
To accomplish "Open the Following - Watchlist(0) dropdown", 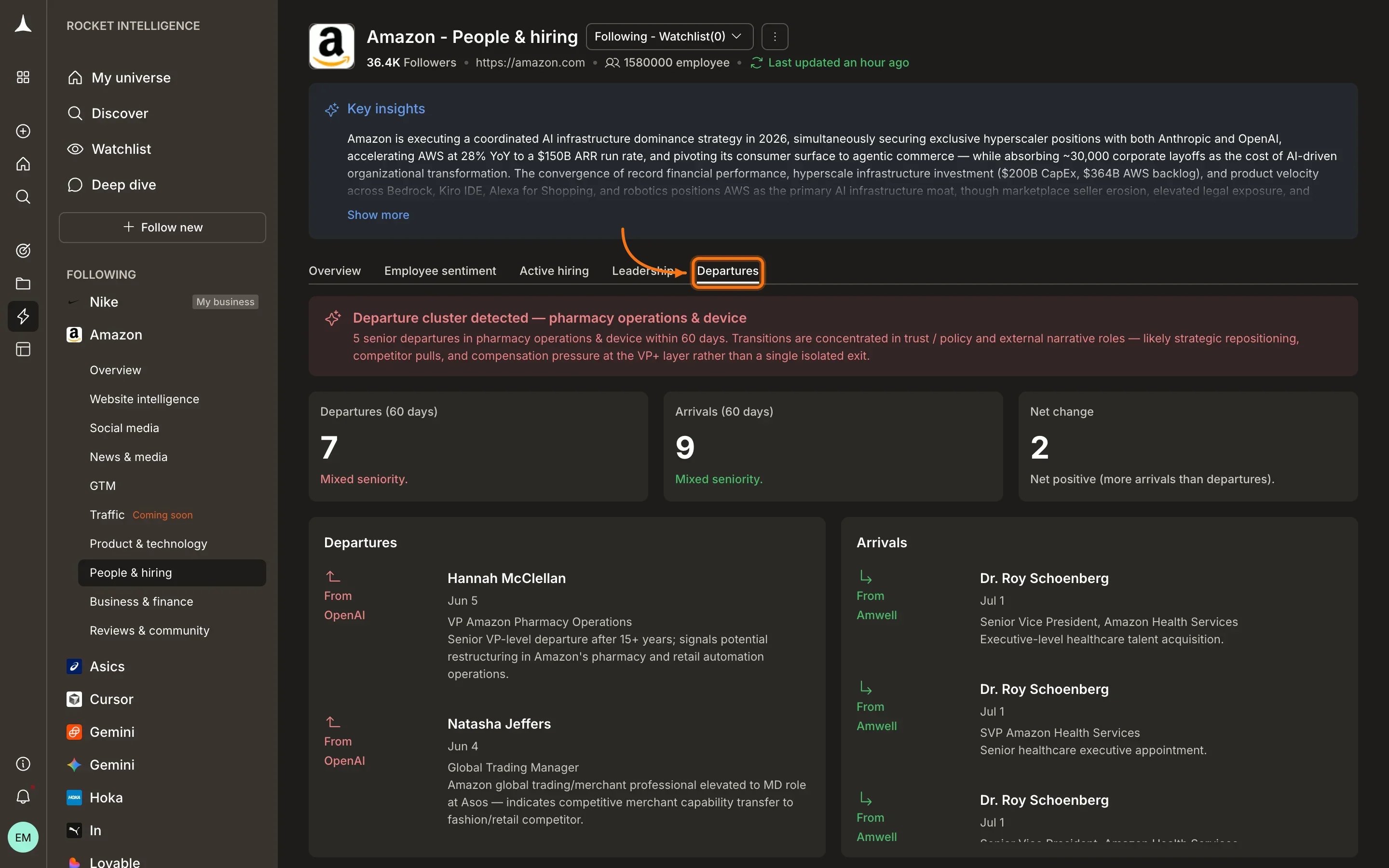I will point(669,37).
